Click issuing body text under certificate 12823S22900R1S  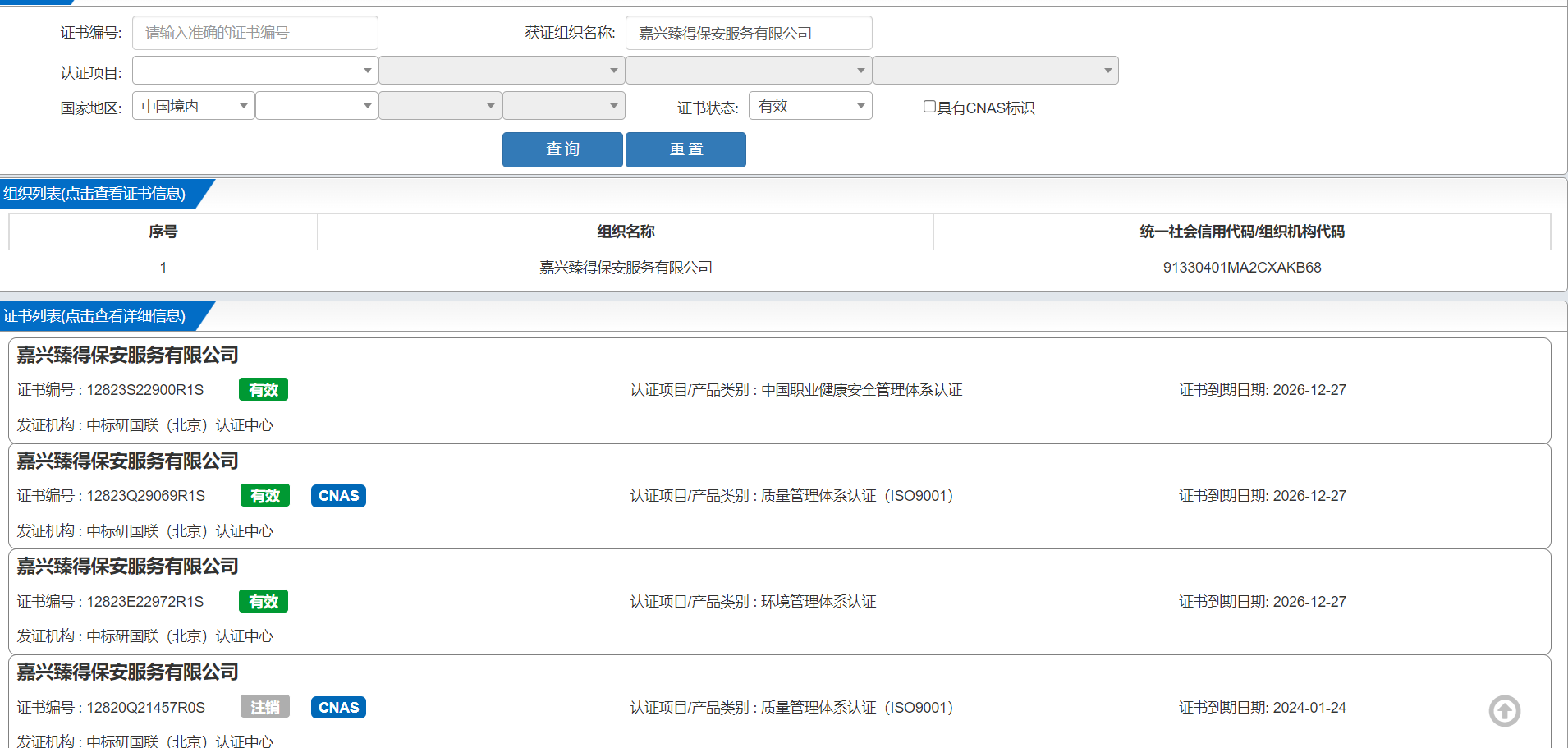coord(145,425)
